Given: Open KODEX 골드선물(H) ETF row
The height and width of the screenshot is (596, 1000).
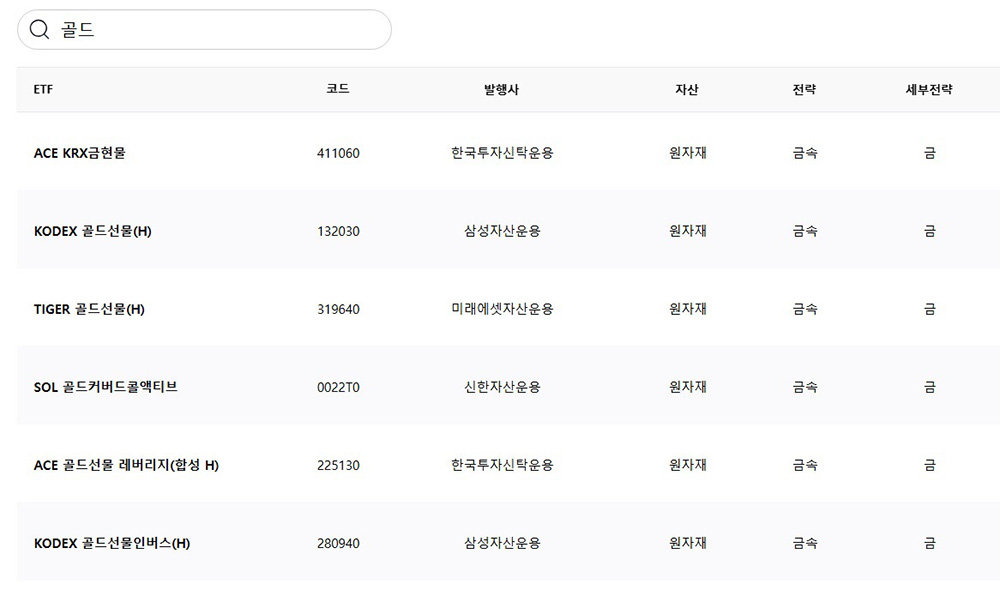Looking at the screenshot, I should click(x=93, y=231).
